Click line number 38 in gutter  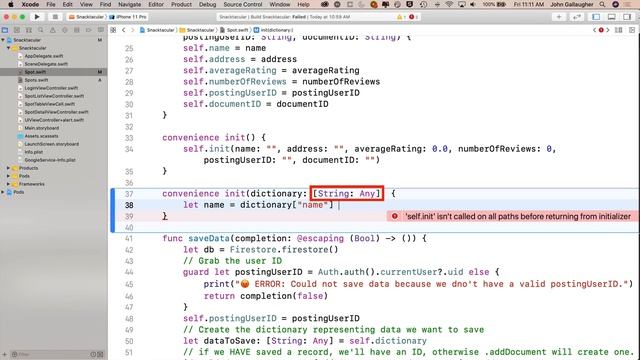[129, 205]
